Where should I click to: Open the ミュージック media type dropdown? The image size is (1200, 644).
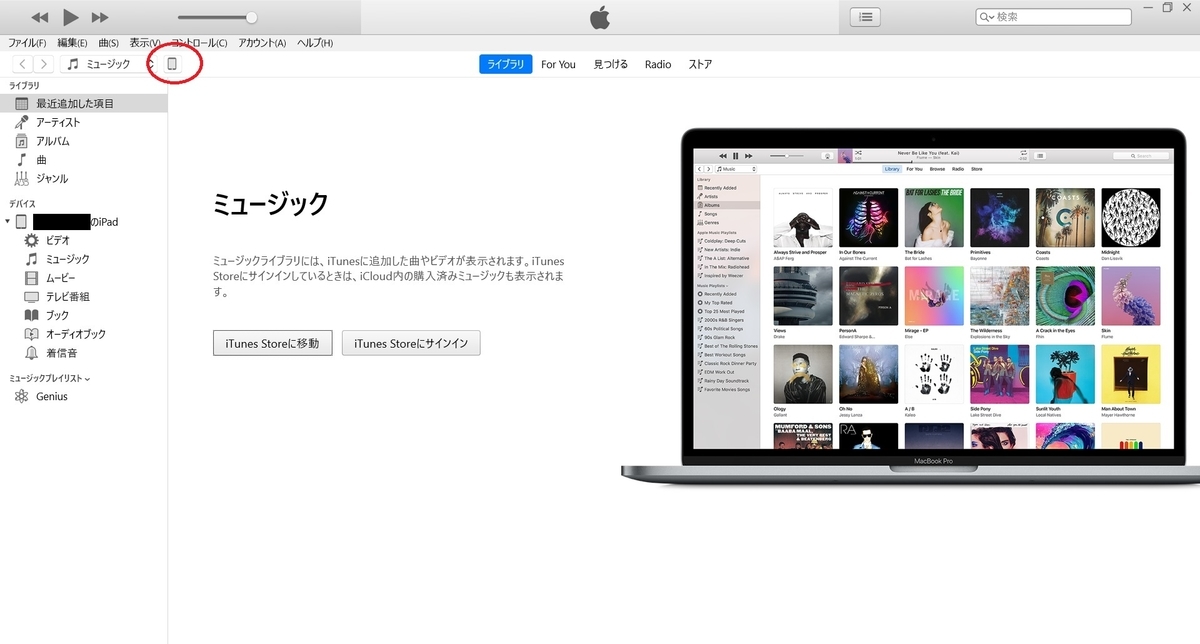108,64
